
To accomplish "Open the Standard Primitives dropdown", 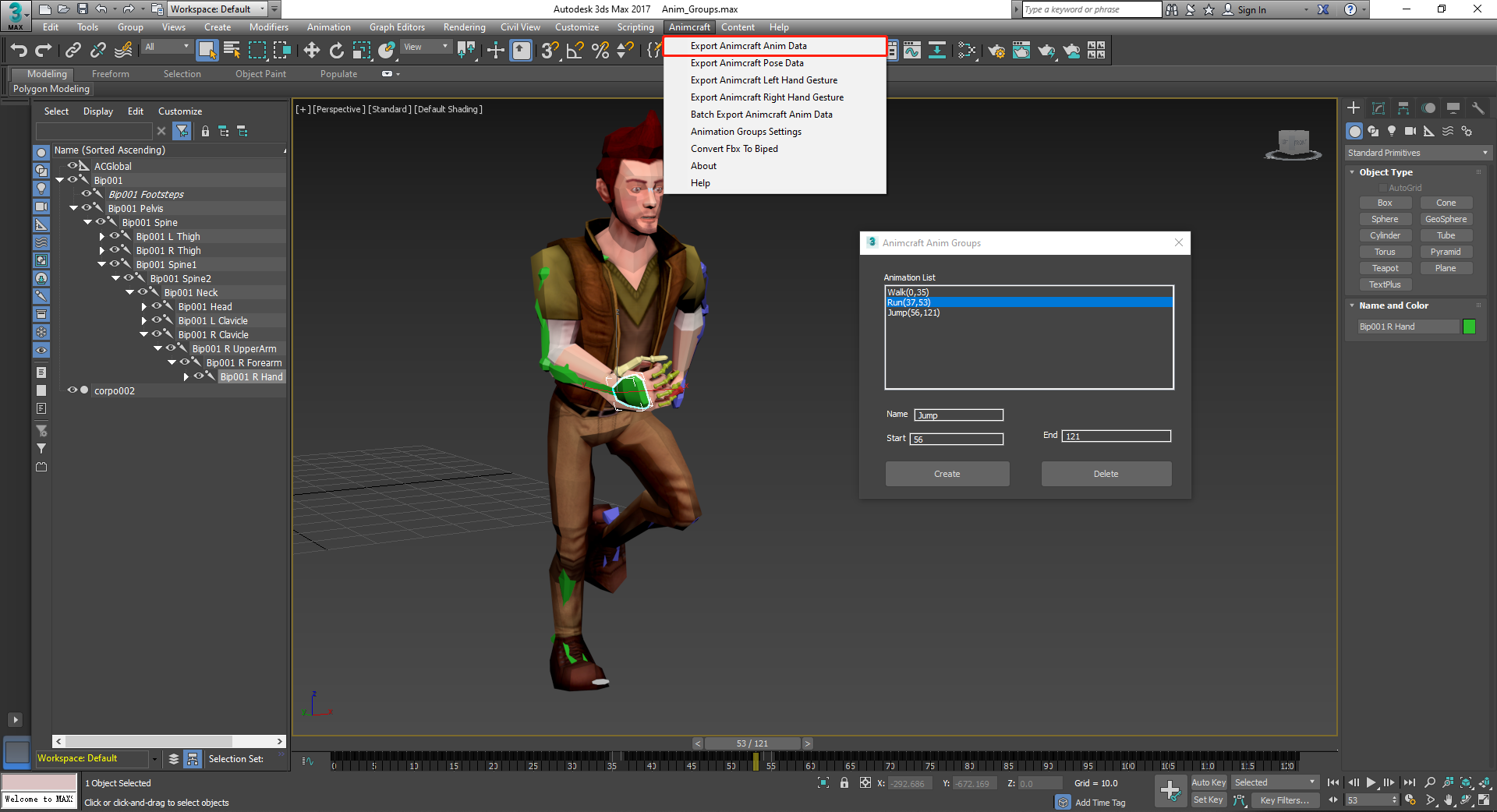I will tap(1417, 153).
